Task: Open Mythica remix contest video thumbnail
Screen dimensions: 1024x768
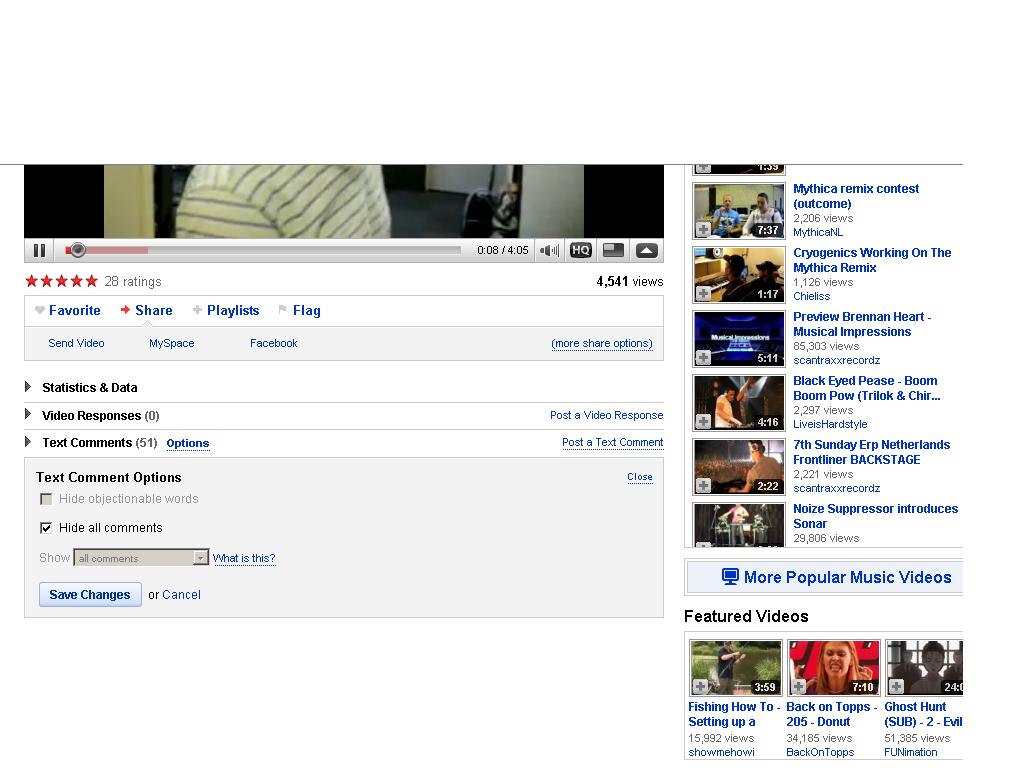Action: pyautogui.click(x=739, y=211)
